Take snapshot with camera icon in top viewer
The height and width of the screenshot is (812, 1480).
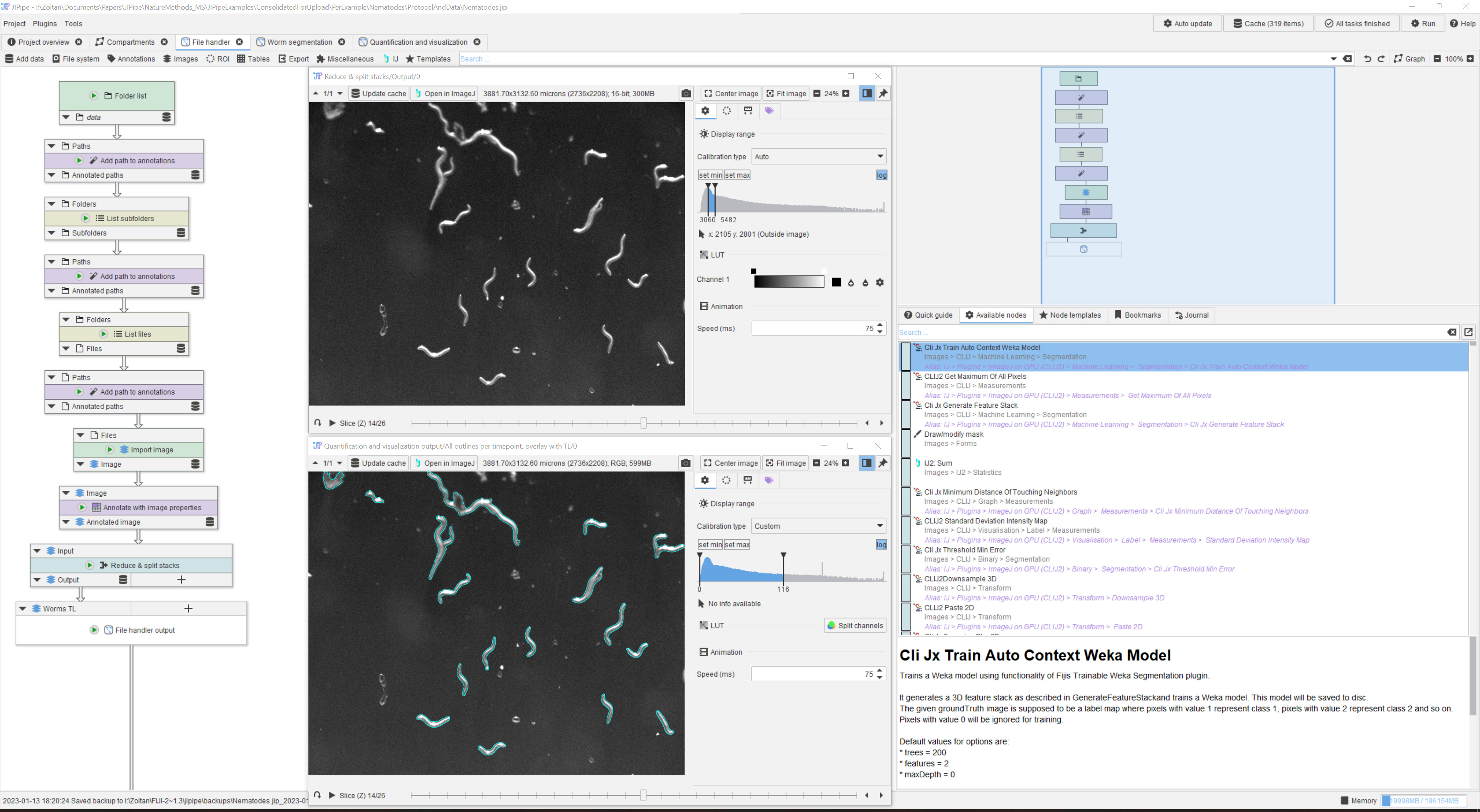pyautogui.click(x=686, y=94)
